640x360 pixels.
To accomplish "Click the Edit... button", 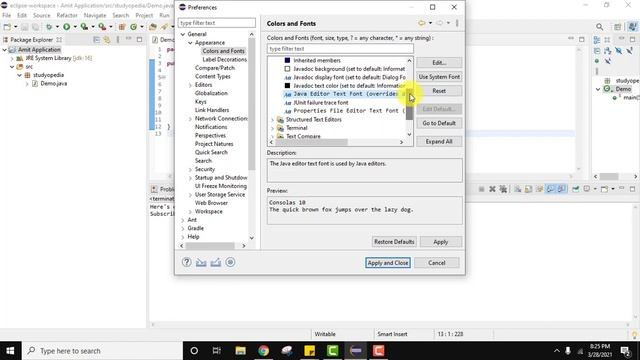I will (439, 62).
